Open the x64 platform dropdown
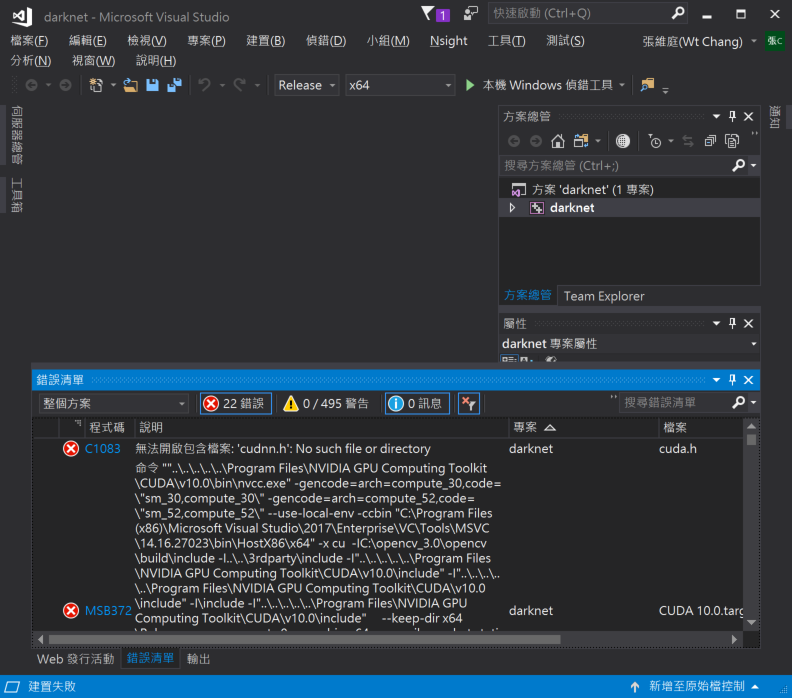 (x=400, y=85)
